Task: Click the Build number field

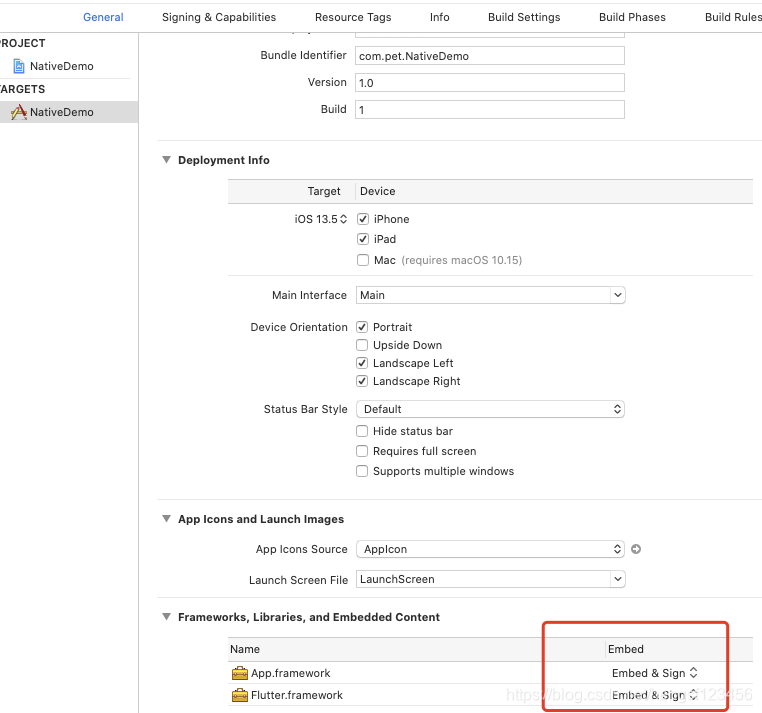Action: click(x=490, y=110)
